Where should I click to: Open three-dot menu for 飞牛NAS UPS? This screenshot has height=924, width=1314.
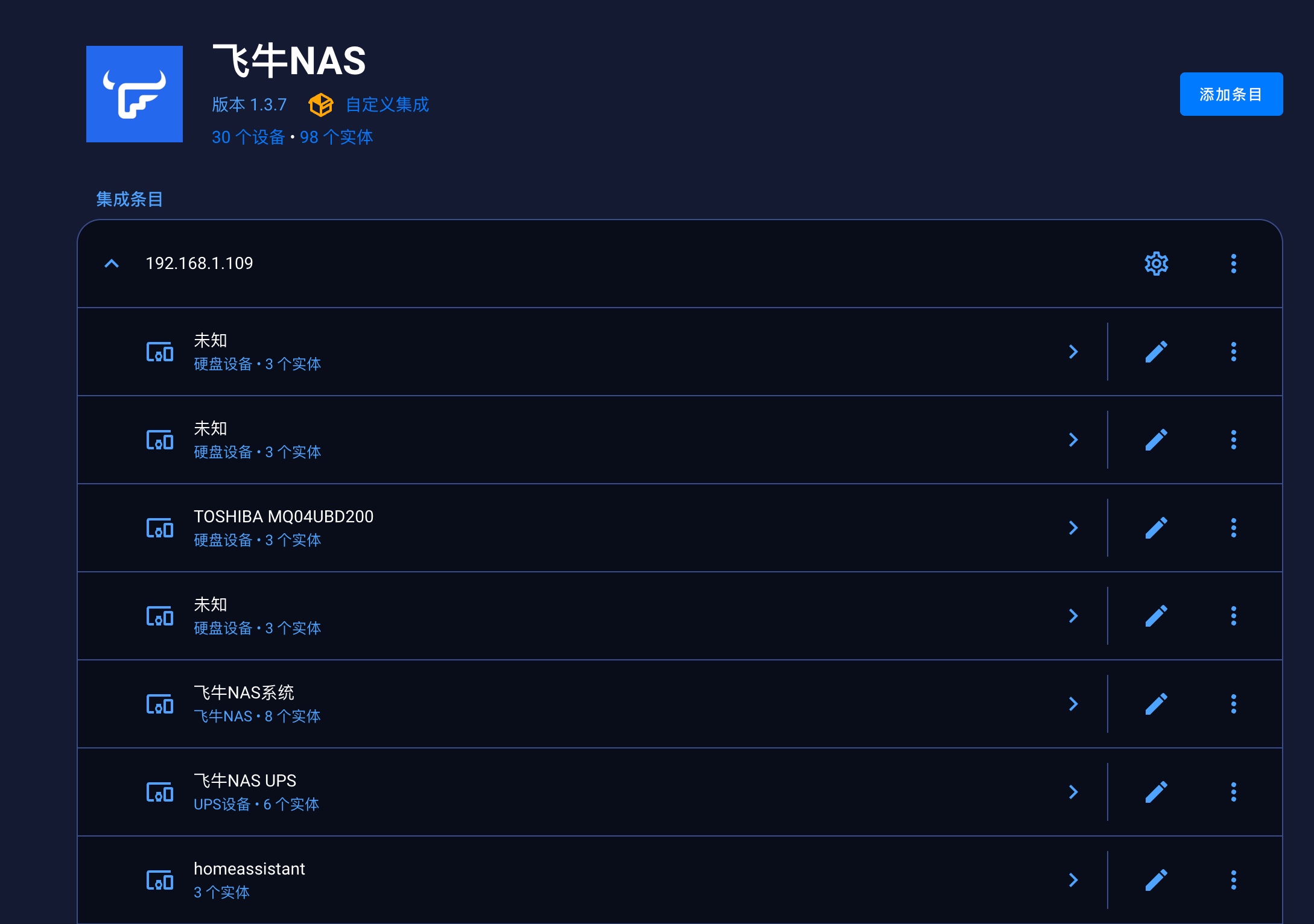pos(1233,792)
